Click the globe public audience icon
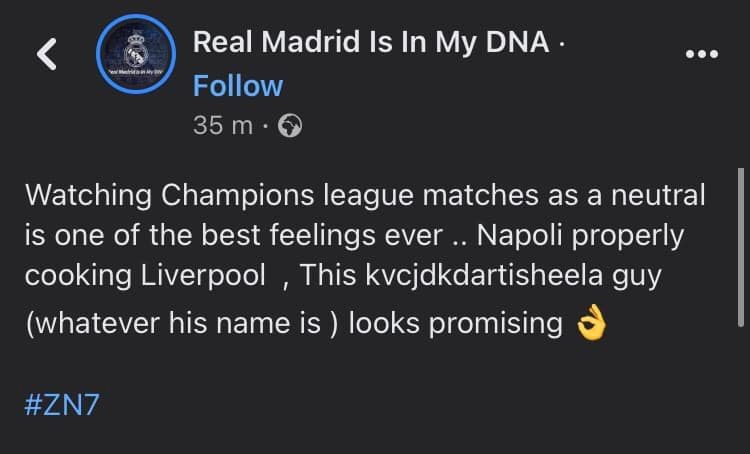The width and height of the screenshot is (750, 454). [x=289, y=127]
